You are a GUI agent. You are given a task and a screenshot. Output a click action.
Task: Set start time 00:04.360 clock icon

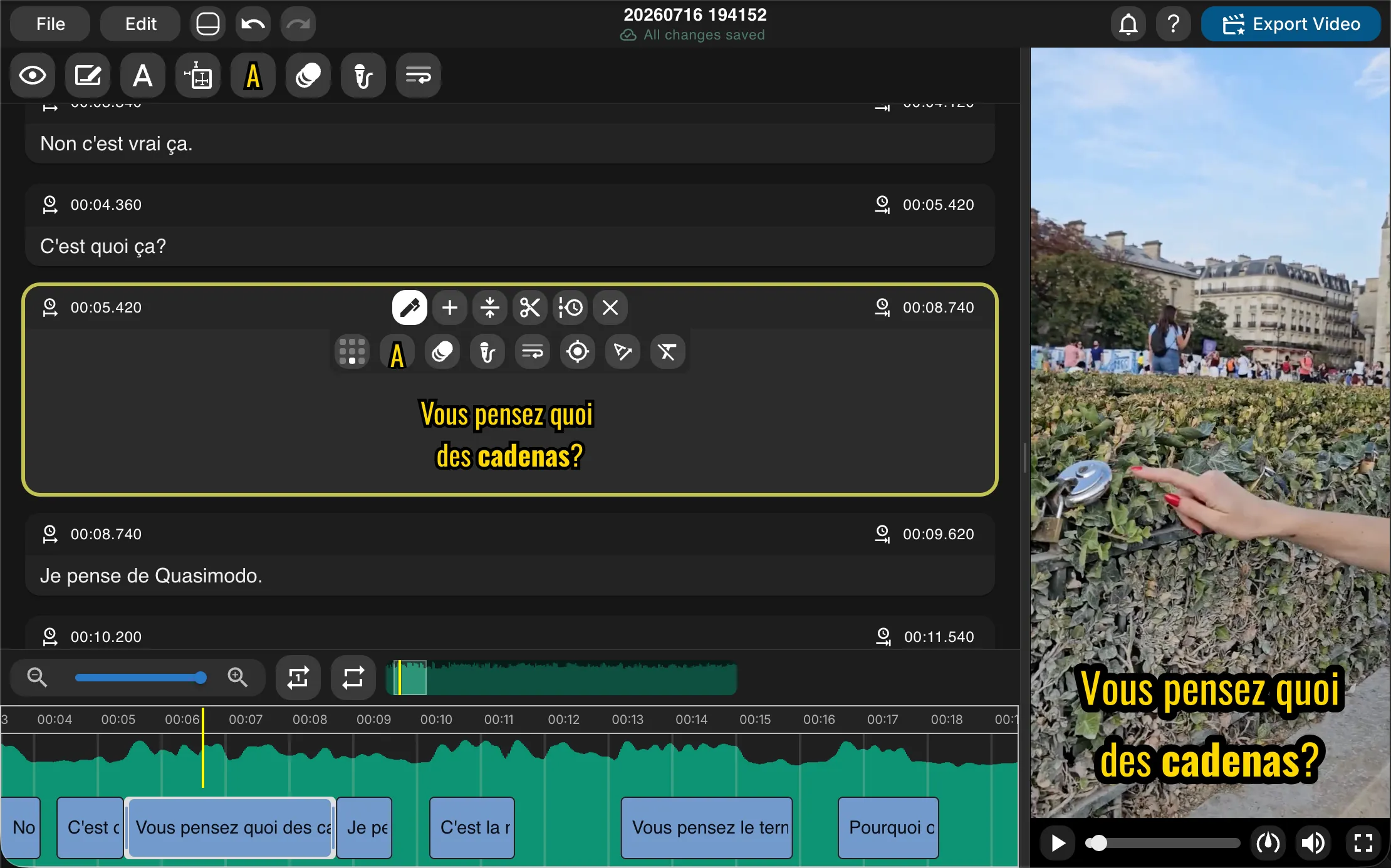49,205
